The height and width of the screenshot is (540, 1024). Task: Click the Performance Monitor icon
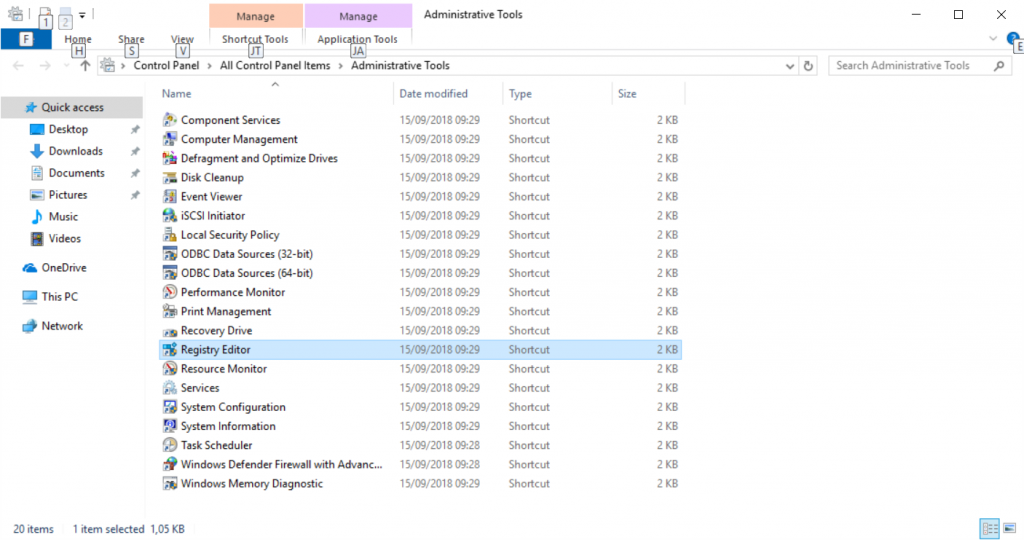click(170, 292)
